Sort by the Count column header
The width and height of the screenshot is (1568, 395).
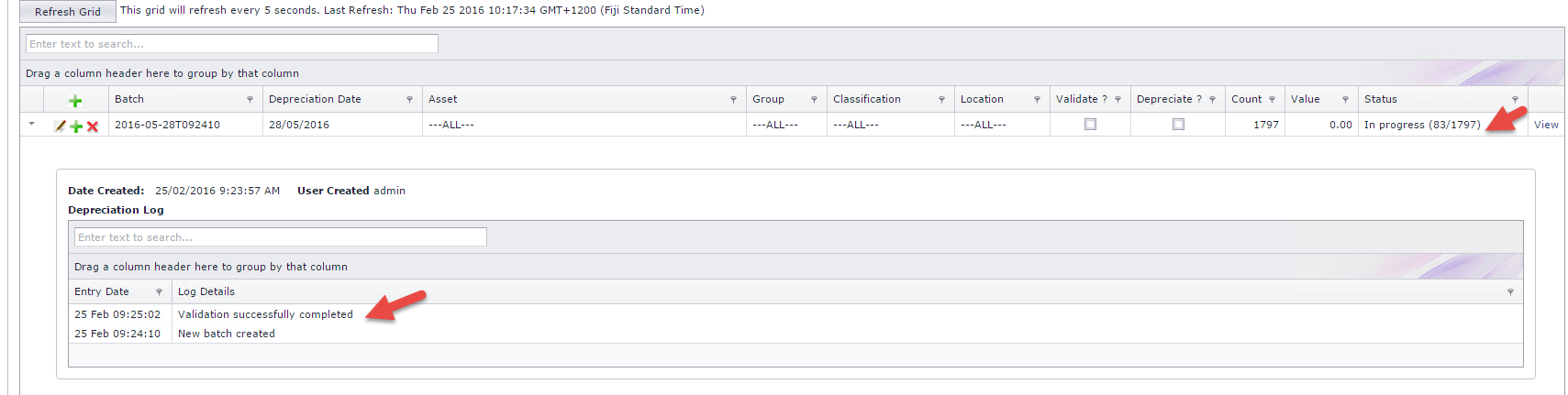pos(1246,99)
